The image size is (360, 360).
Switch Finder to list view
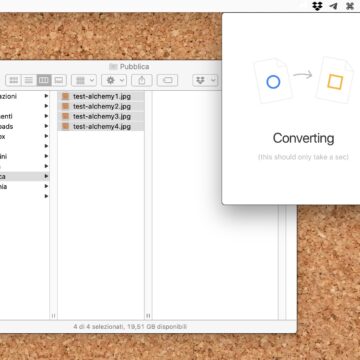pos(29,80)
